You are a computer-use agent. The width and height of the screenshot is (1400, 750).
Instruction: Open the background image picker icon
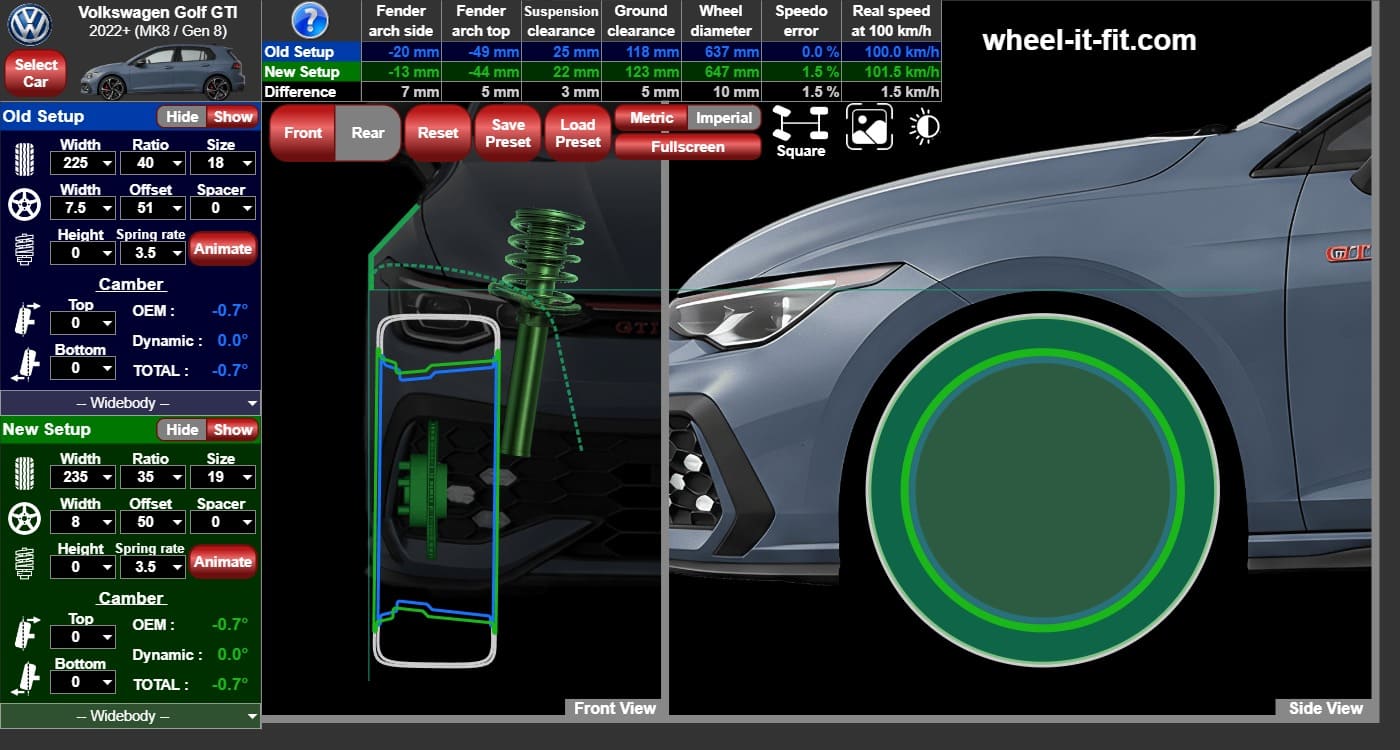click(x=869, y=127)
